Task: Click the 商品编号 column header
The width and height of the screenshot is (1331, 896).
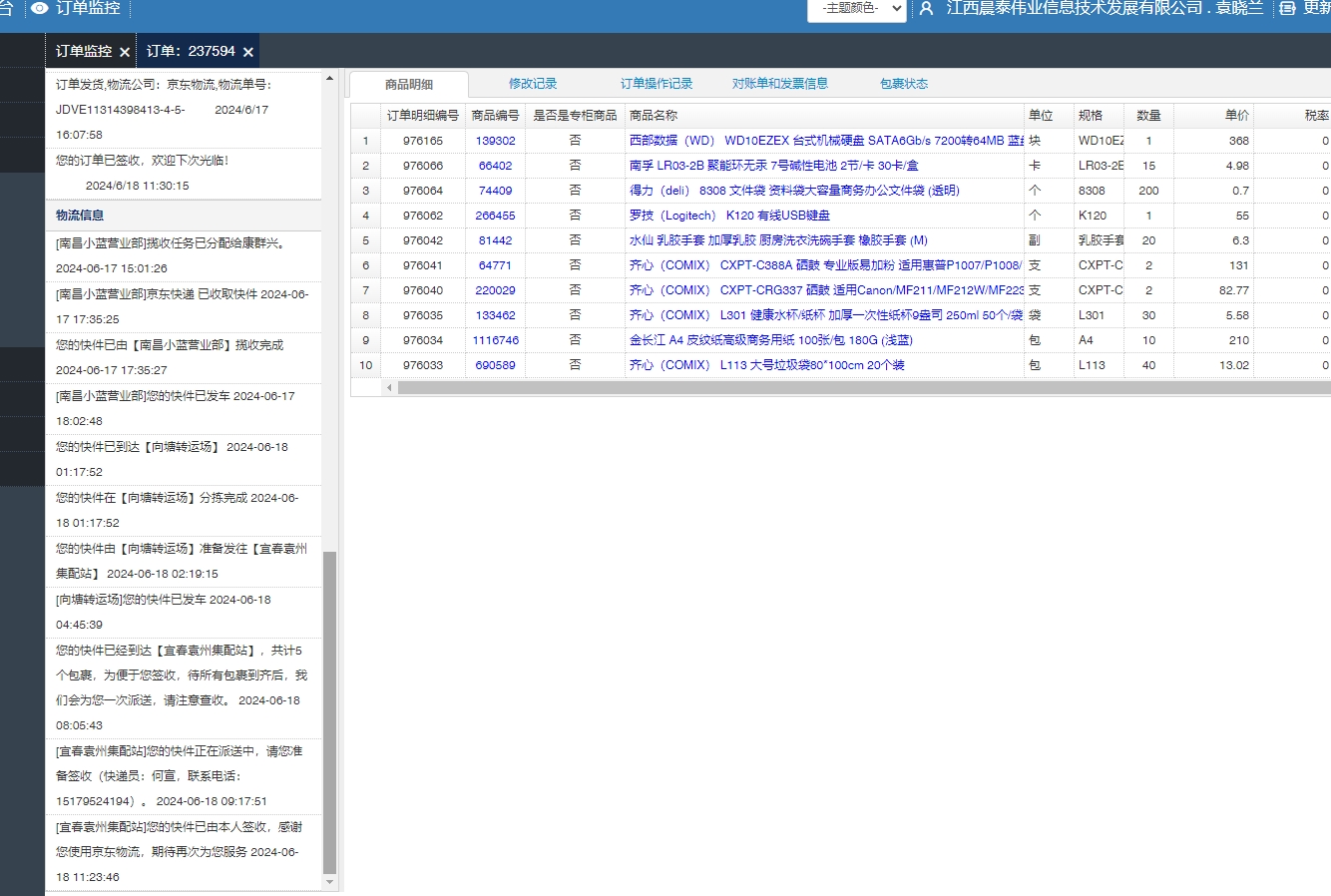Action: 496,116
